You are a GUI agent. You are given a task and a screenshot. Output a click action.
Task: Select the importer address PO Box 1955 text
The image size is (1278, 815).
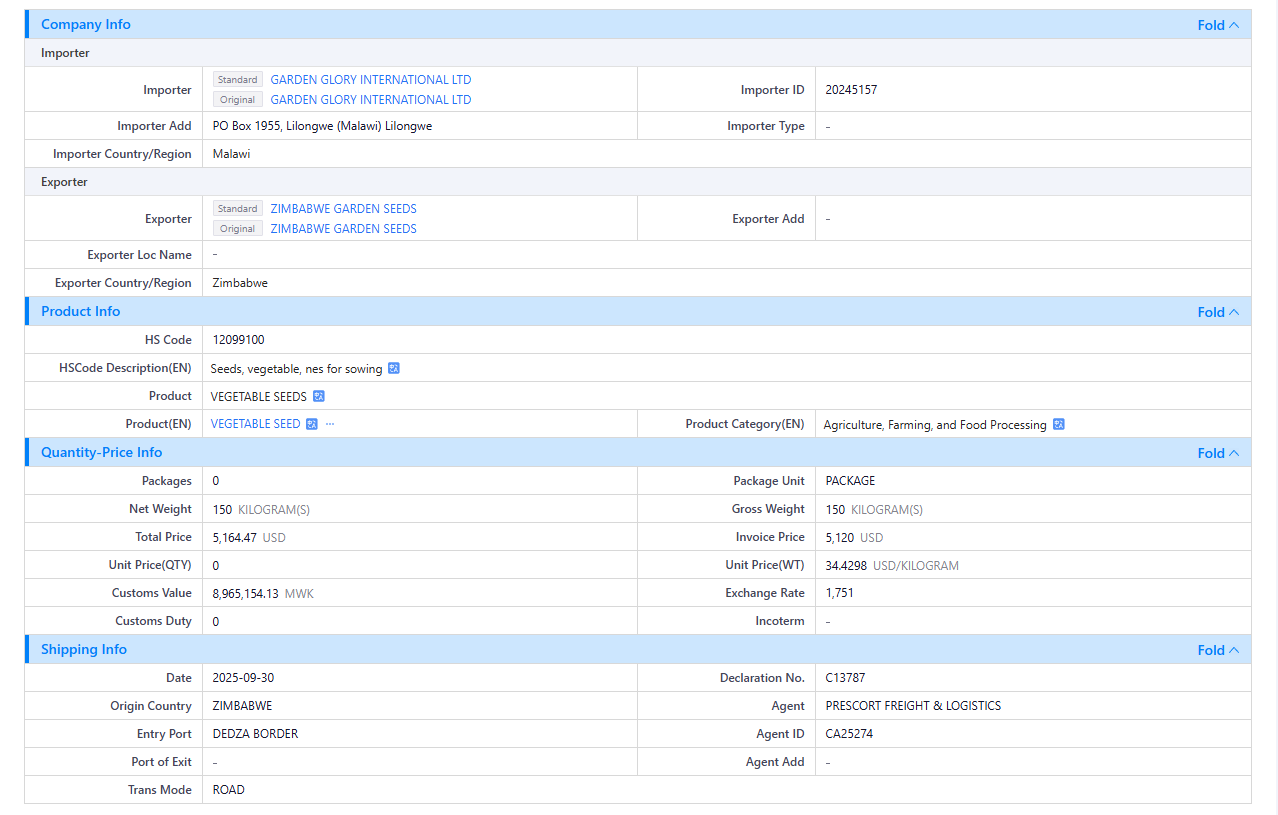[x=323, y=126]
